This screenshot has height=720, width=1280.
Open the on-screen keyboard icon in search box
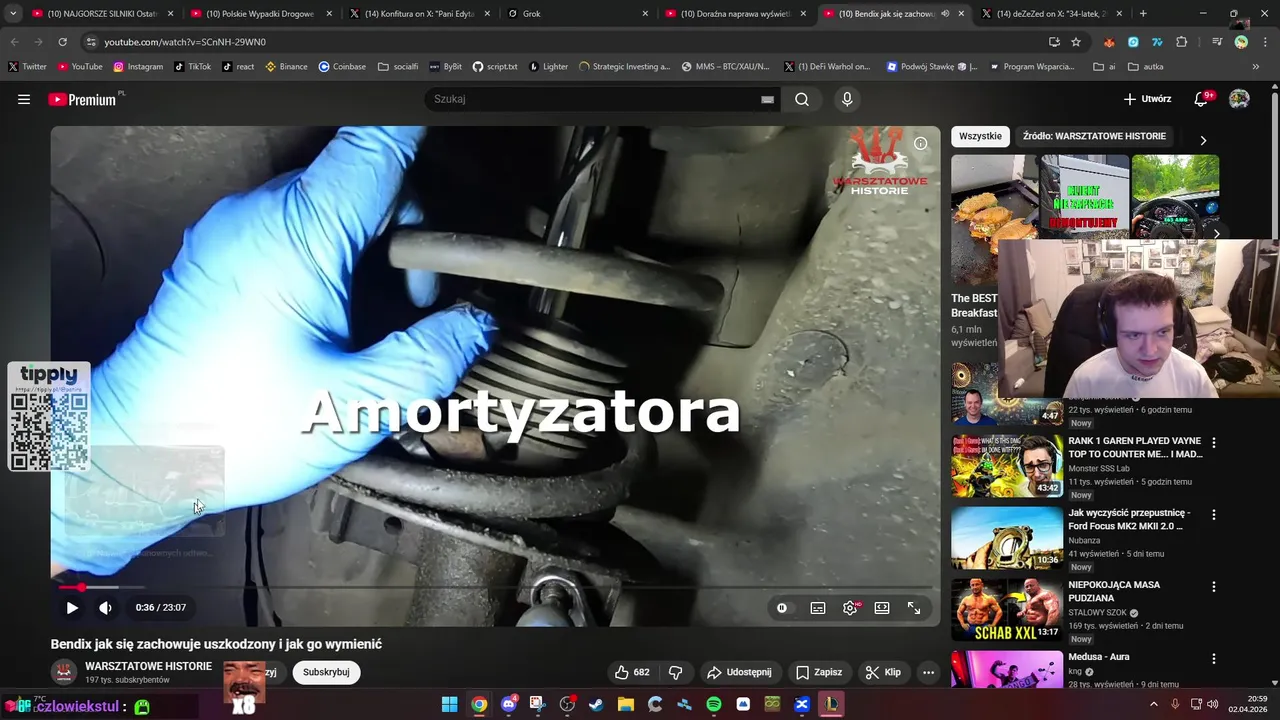[767, 99]
